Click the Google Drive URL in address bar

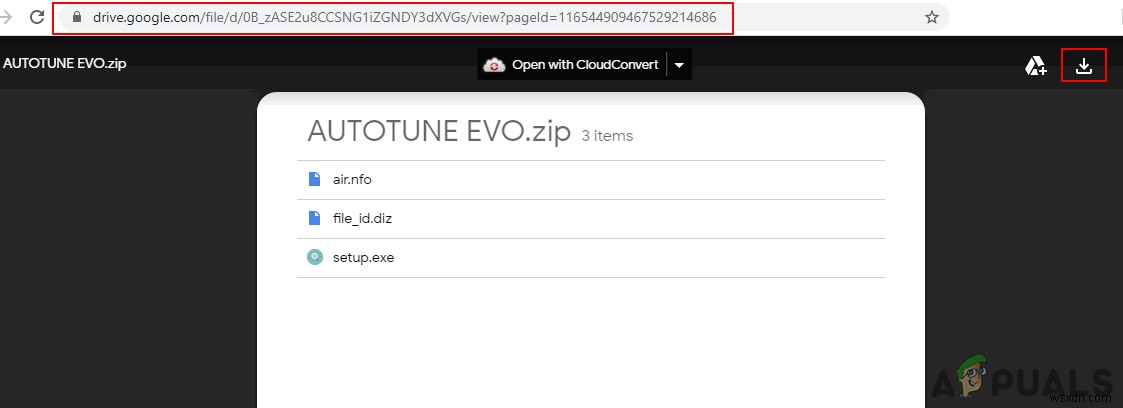click(x=405, y=17)
